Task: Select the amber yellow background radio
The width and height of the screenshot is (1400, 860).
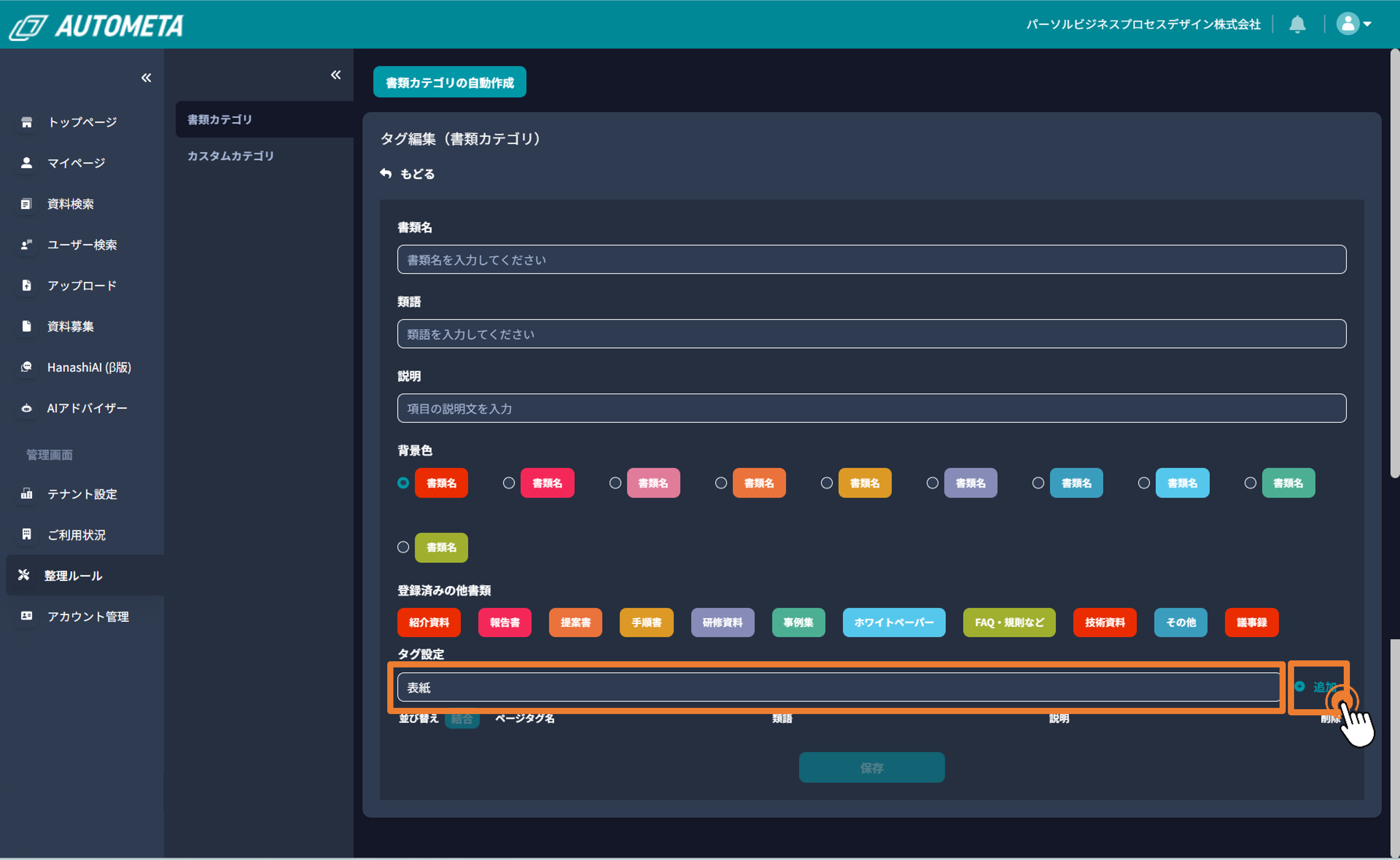Action: 827,483
